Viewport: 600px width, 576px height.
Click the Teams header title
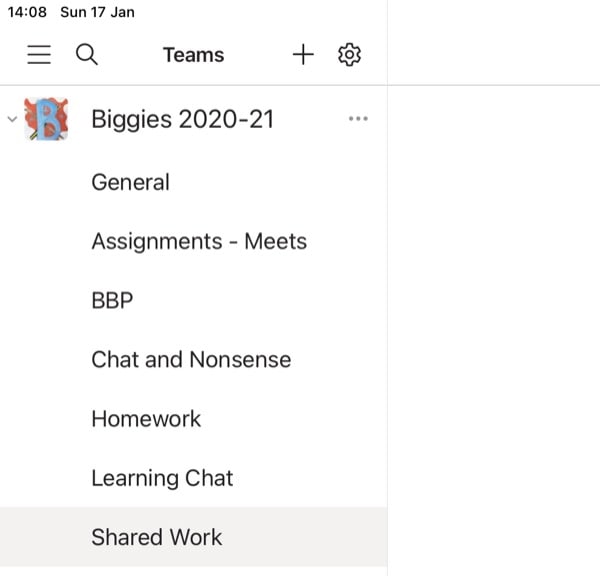(194, 55)
